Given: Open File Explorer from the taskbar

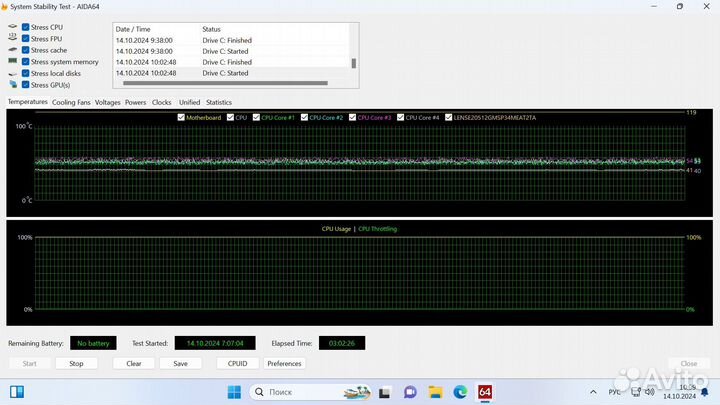Looking at the screenshot, I should [x=435, y=392].
